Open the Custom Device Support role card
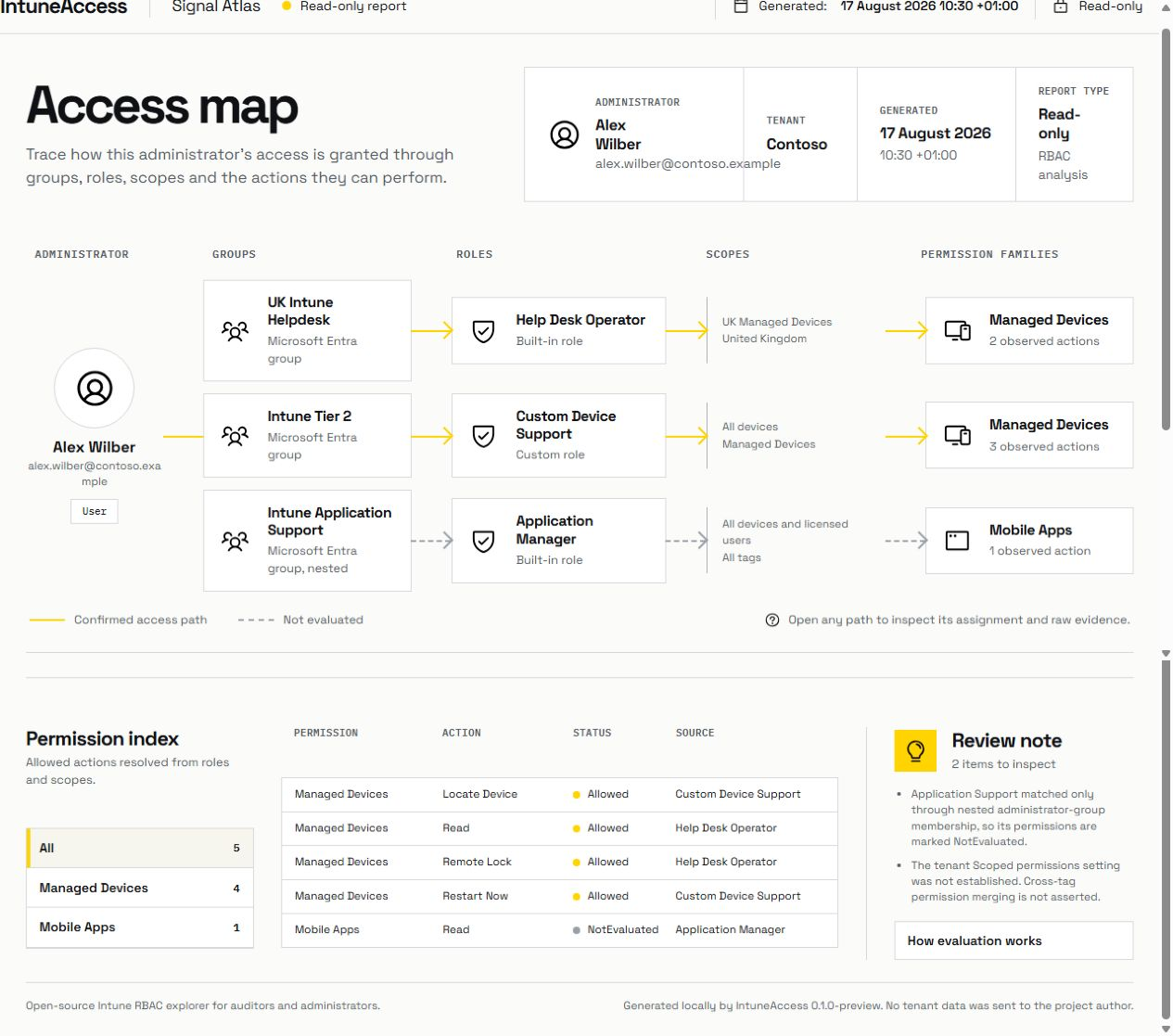Image resolution: width=1173 pixels, height=1036 pixels. point(558,435)
